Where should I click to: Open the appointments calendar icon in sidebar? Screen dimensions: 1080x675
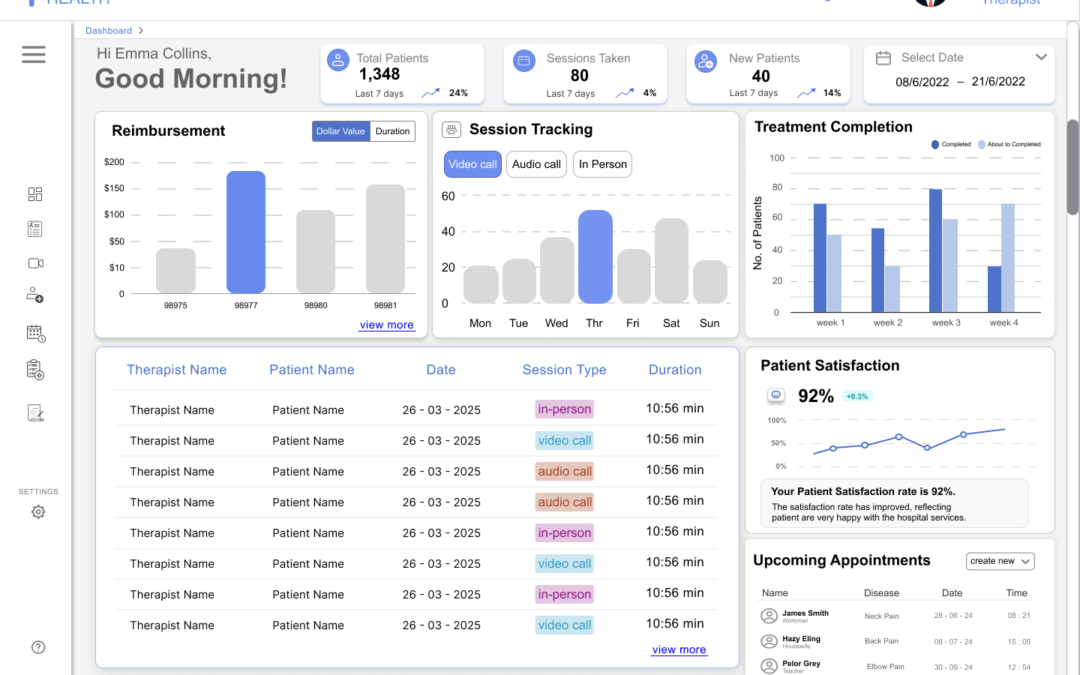pos(35,332)
